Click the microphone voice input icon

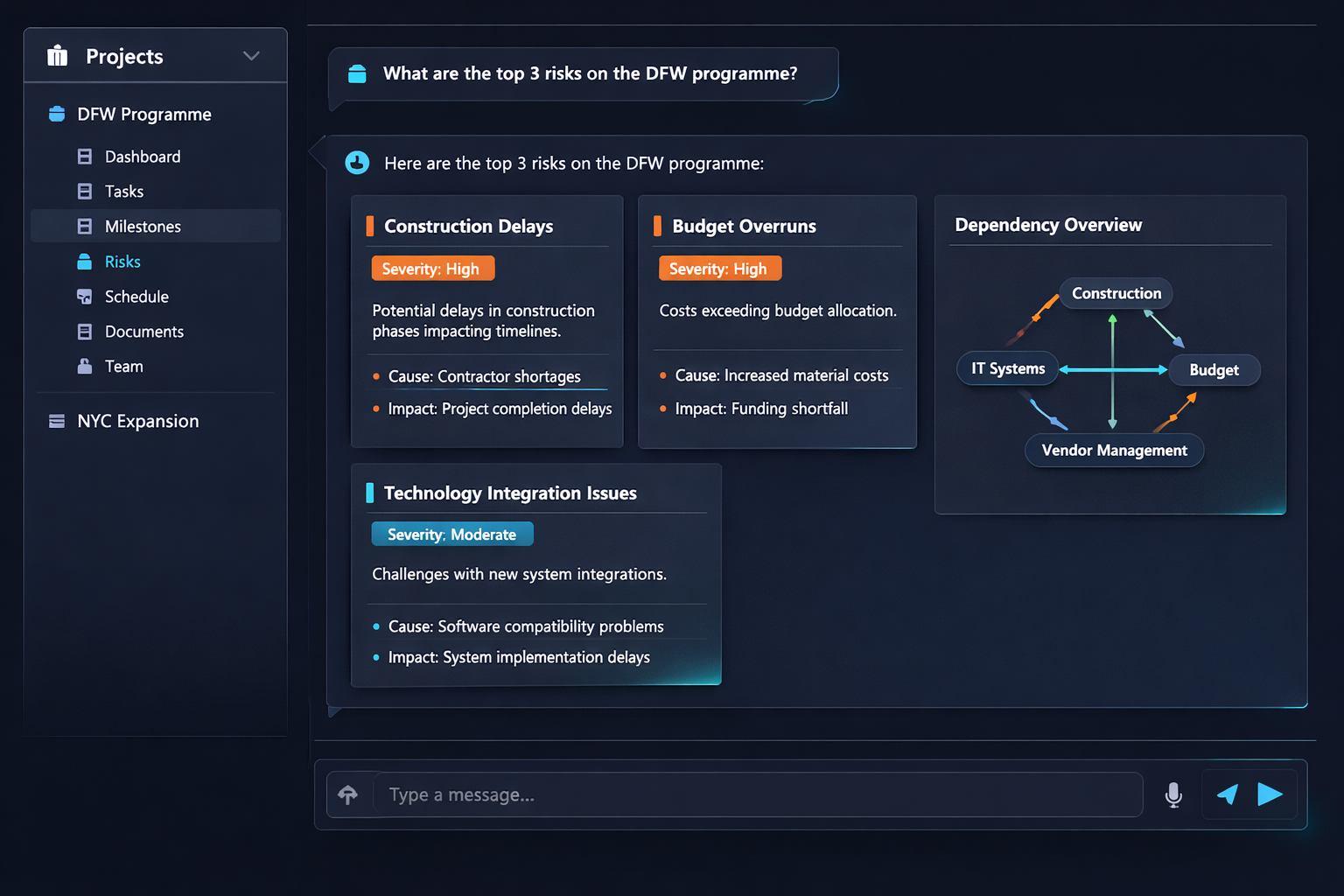(x=1174, y=794)
